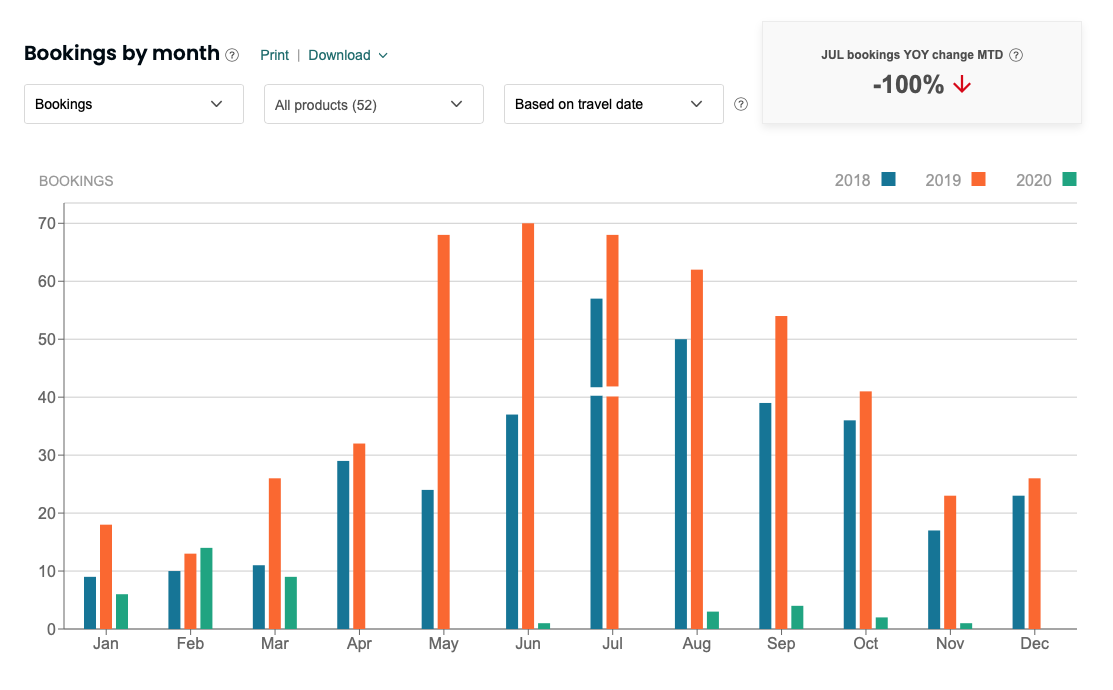The image size is (1113, 690).
Task: Click help icon next to travel date dropdown
Action: pyautogui.click(x=741, y=104)
